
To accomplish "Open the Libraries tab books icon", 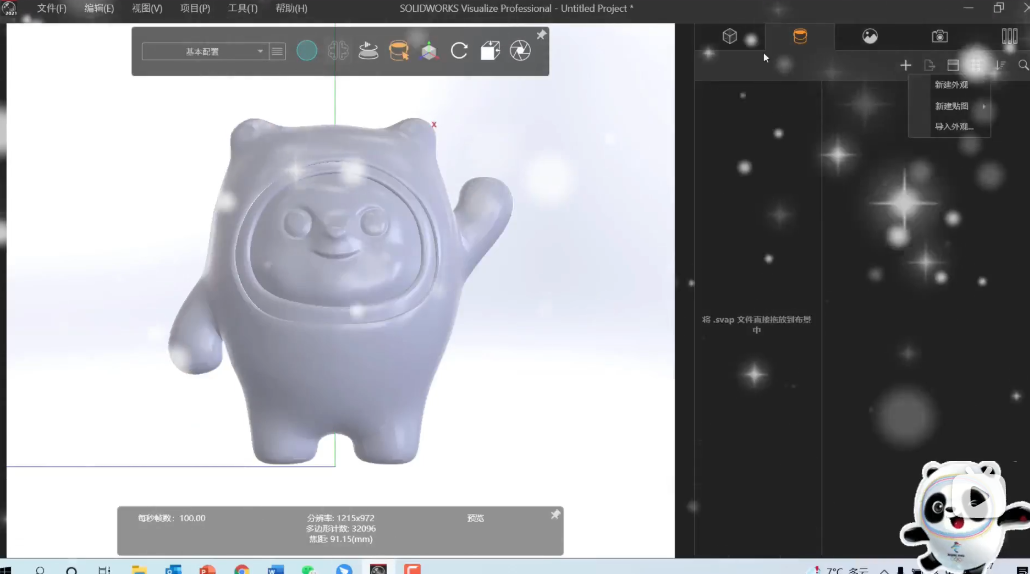I will pos(1009,36).
